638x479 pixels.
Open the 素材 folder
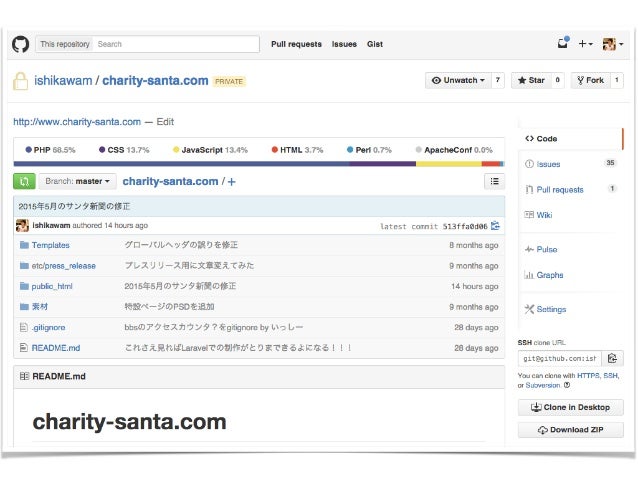(39, 306)
